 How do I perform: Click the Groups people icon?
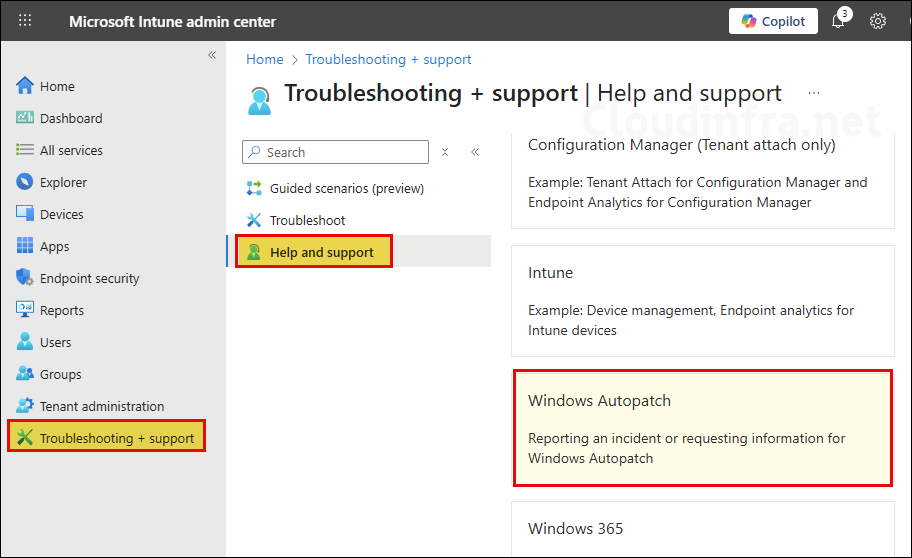pos(24,374)
